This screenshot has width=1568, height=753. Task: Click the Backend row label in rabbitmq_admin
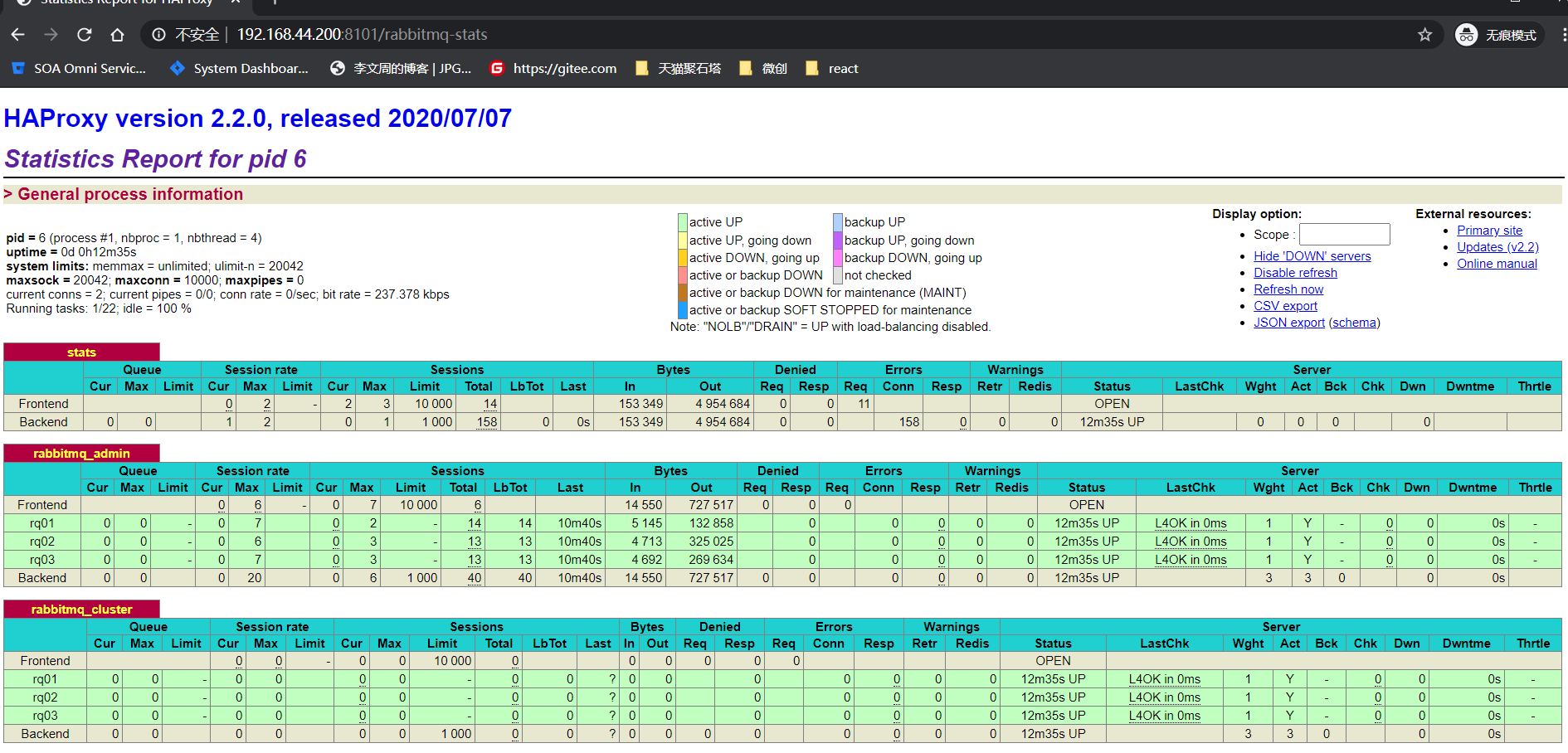(x=42, y=578)
